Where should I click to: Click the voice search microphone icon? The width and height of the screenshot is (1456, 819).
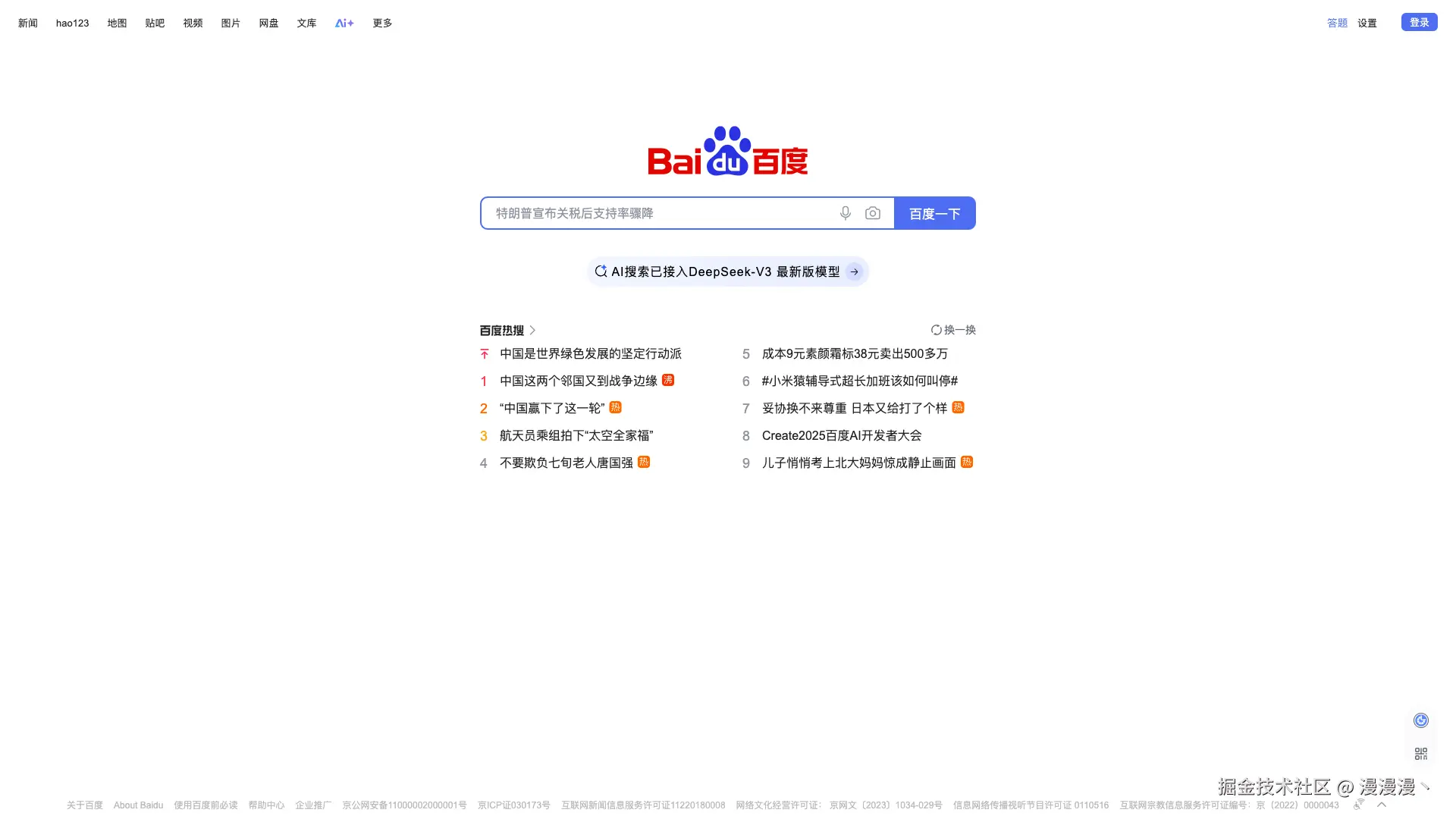[x=846, y=213]
